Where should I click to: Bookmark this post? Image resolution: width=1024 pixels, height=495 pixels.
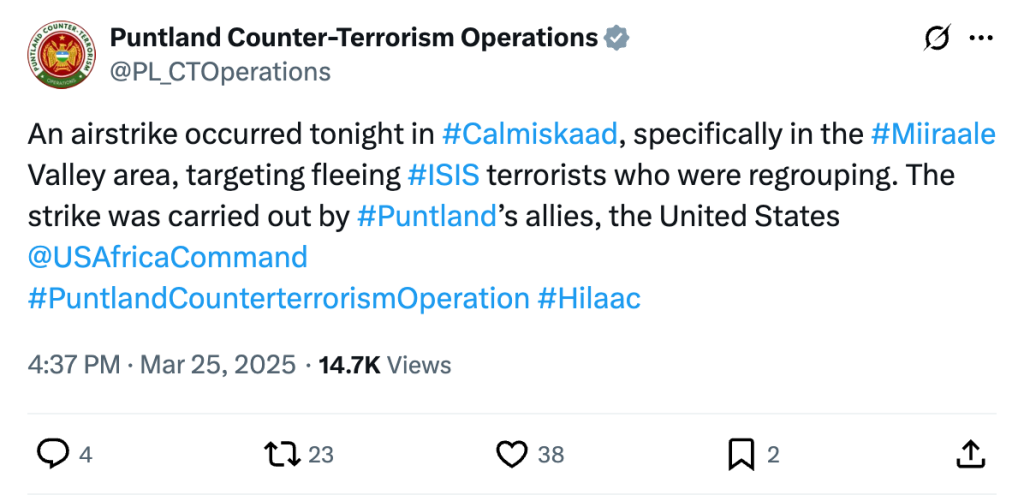tap(740, 455)
